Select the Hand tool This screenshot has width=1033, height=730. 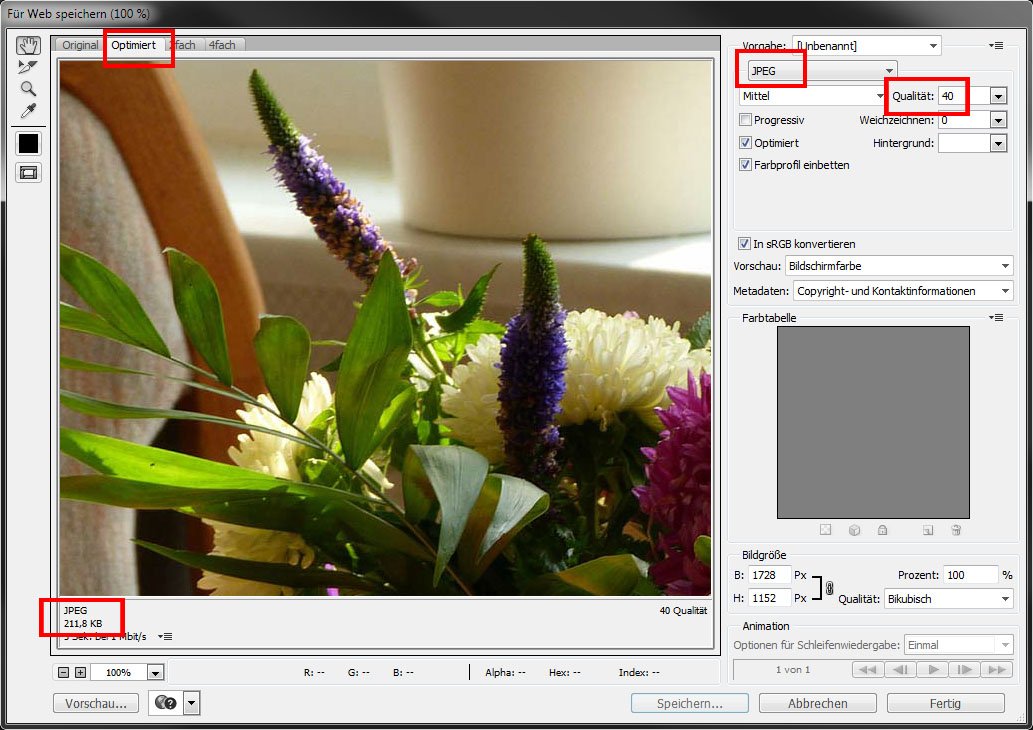pos(27,44)
